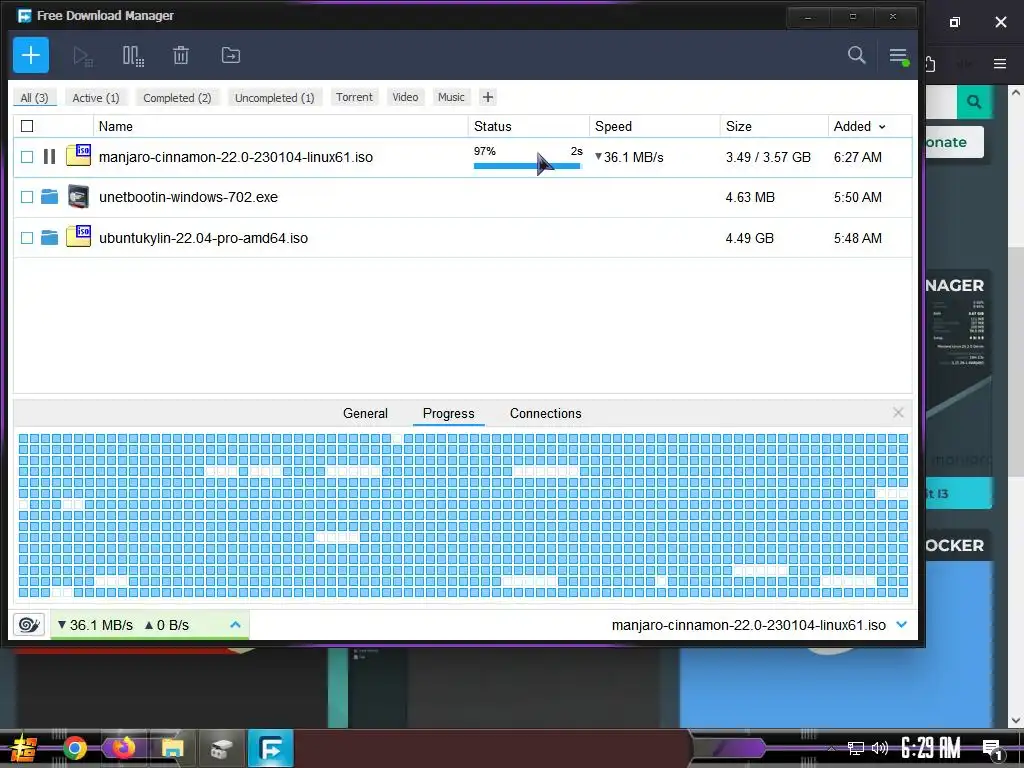1024x768 pixels.
Task: Select the Uncompleted (1) filter tab
Action: click(274, 97)
